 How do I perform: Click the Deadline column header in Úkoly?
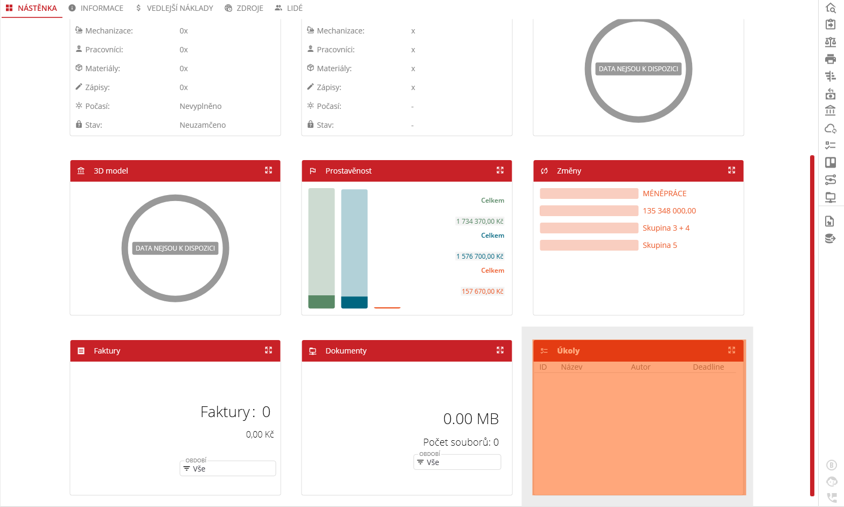(x=708, y=367)
